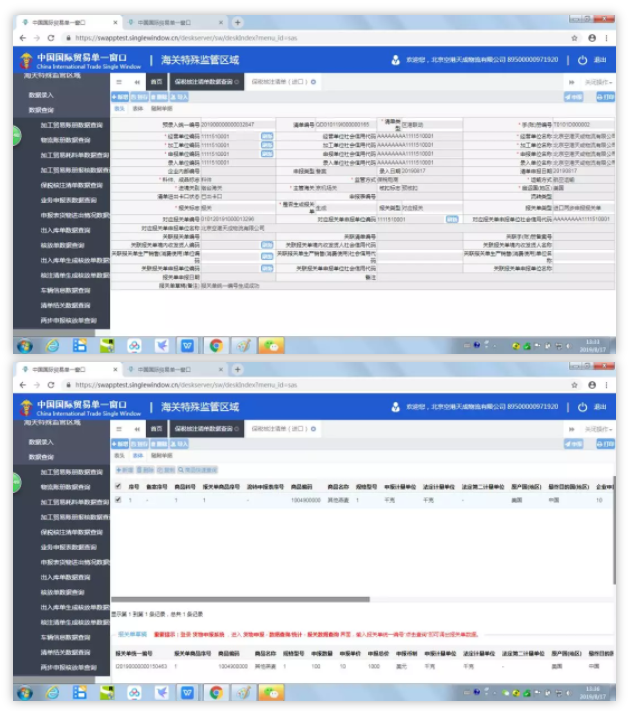Click 申报 button in top window
The image size is (633, 711).
[574, 97]
